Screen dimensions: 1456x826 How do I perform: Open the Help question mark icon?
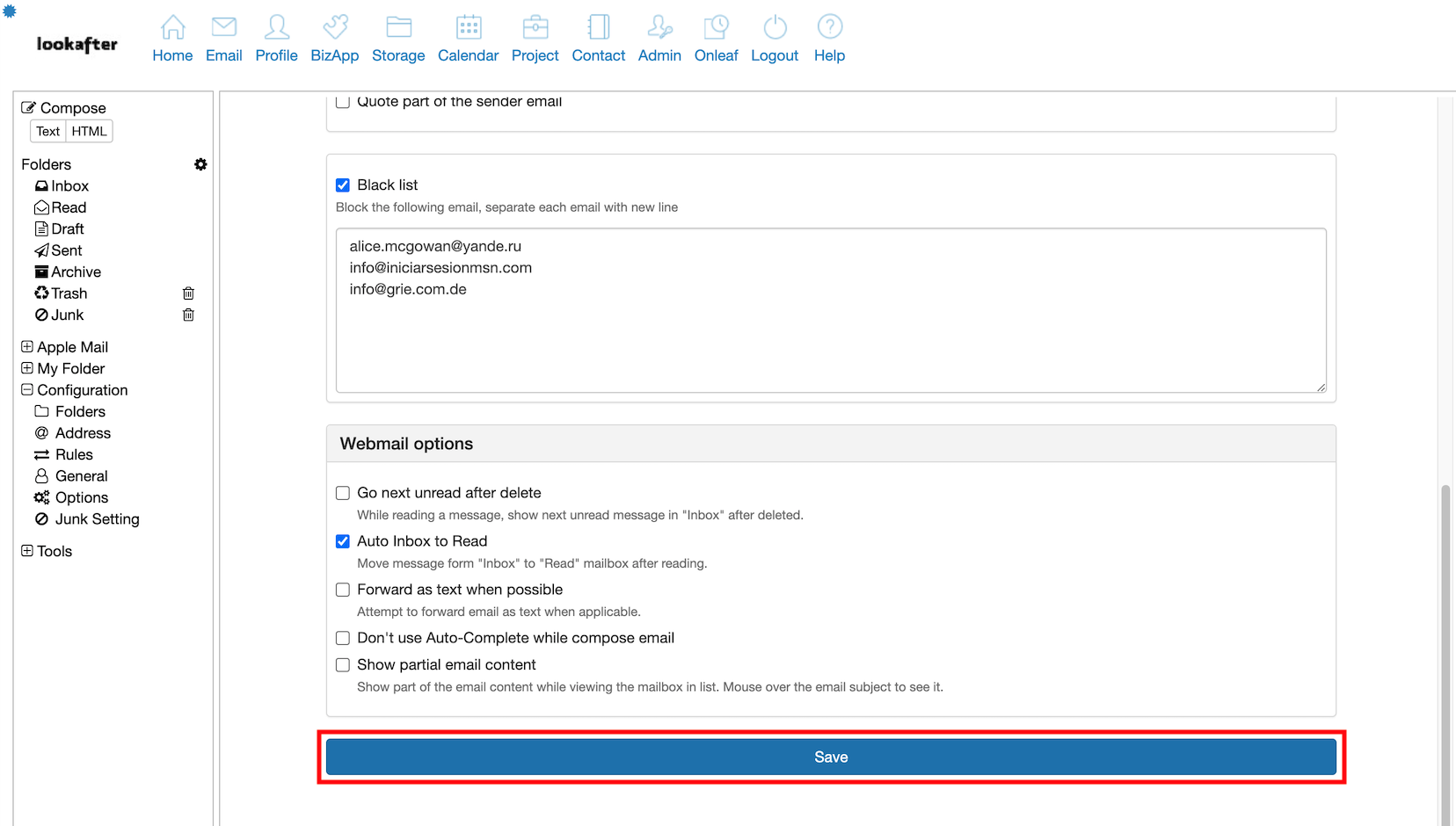[x=829, y=27]
